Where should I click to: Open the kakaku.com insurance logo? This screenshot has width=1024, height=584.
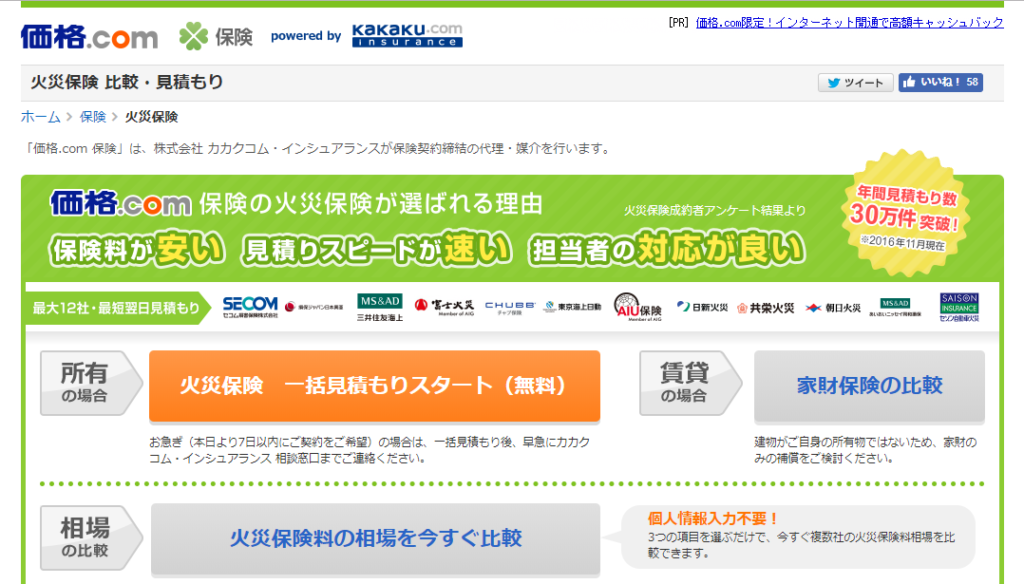(407, 36)
